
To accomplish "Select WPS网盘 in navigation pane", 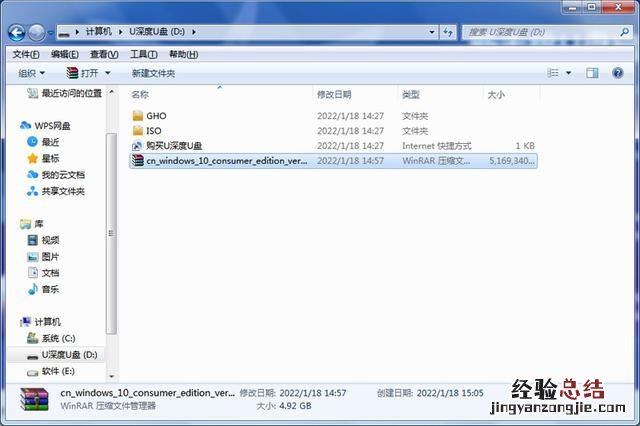I will (45, 126).
